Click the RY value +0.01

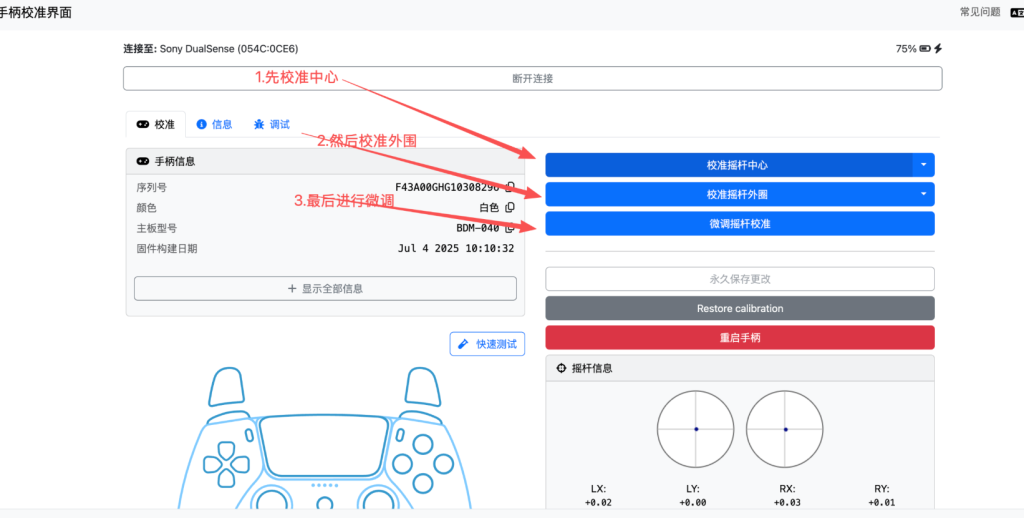tap(882, 502)
